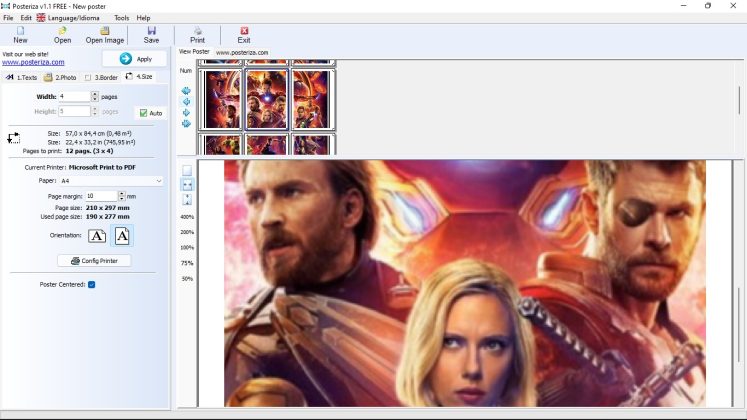Click the swap width/height rotate icon
Image resolution: width=747 pixels, height=420 pixels.
[13, 138]
